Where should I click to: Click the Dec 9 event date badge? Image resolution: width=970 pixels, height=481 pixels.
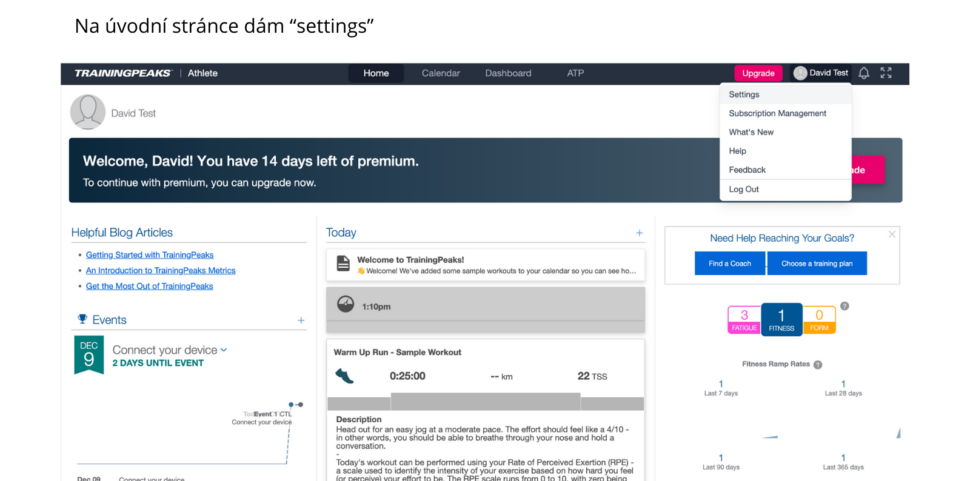click(x=88, y=355)
